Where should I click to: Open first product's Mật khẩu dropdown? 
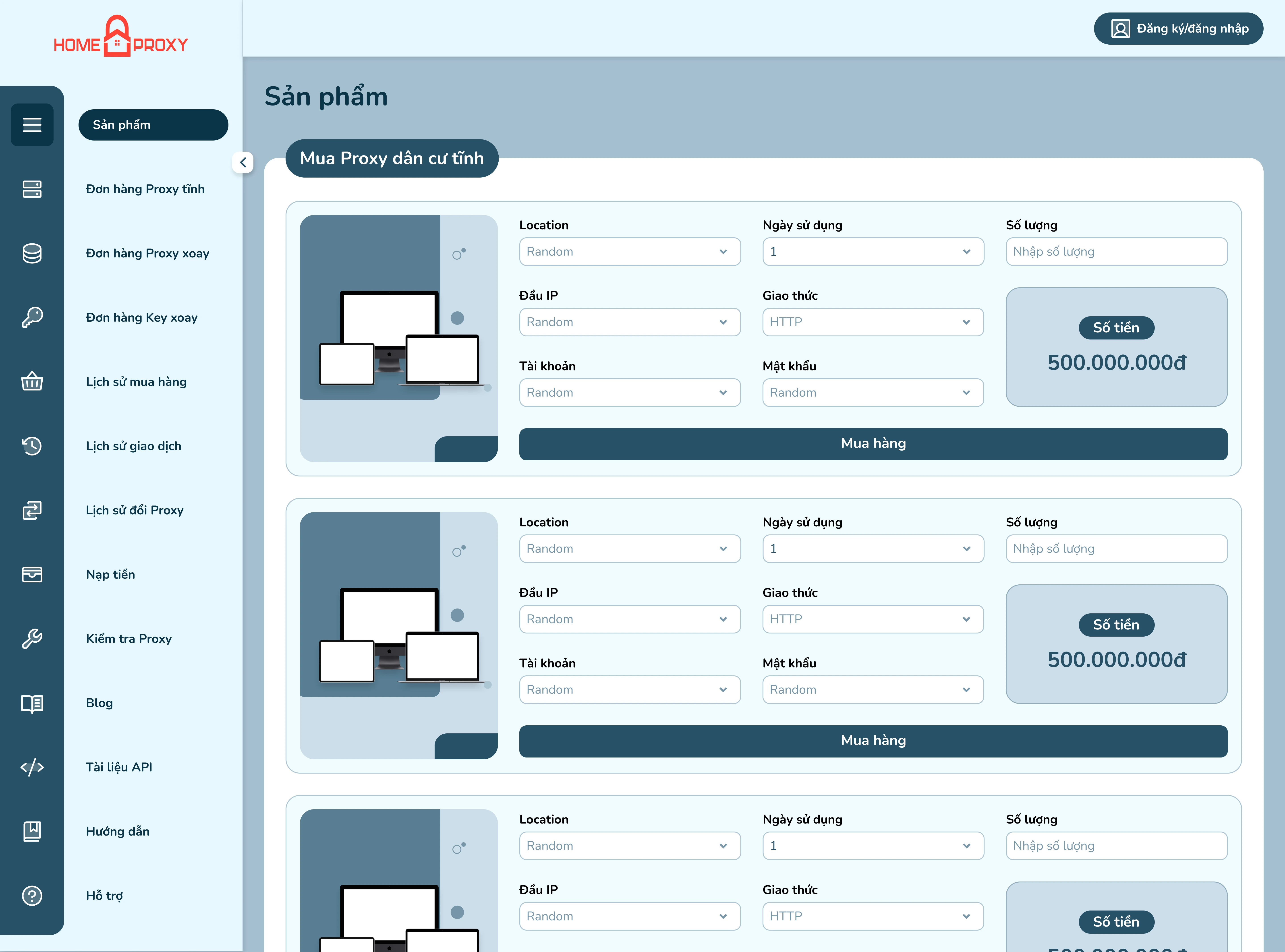tap(873, 392)
